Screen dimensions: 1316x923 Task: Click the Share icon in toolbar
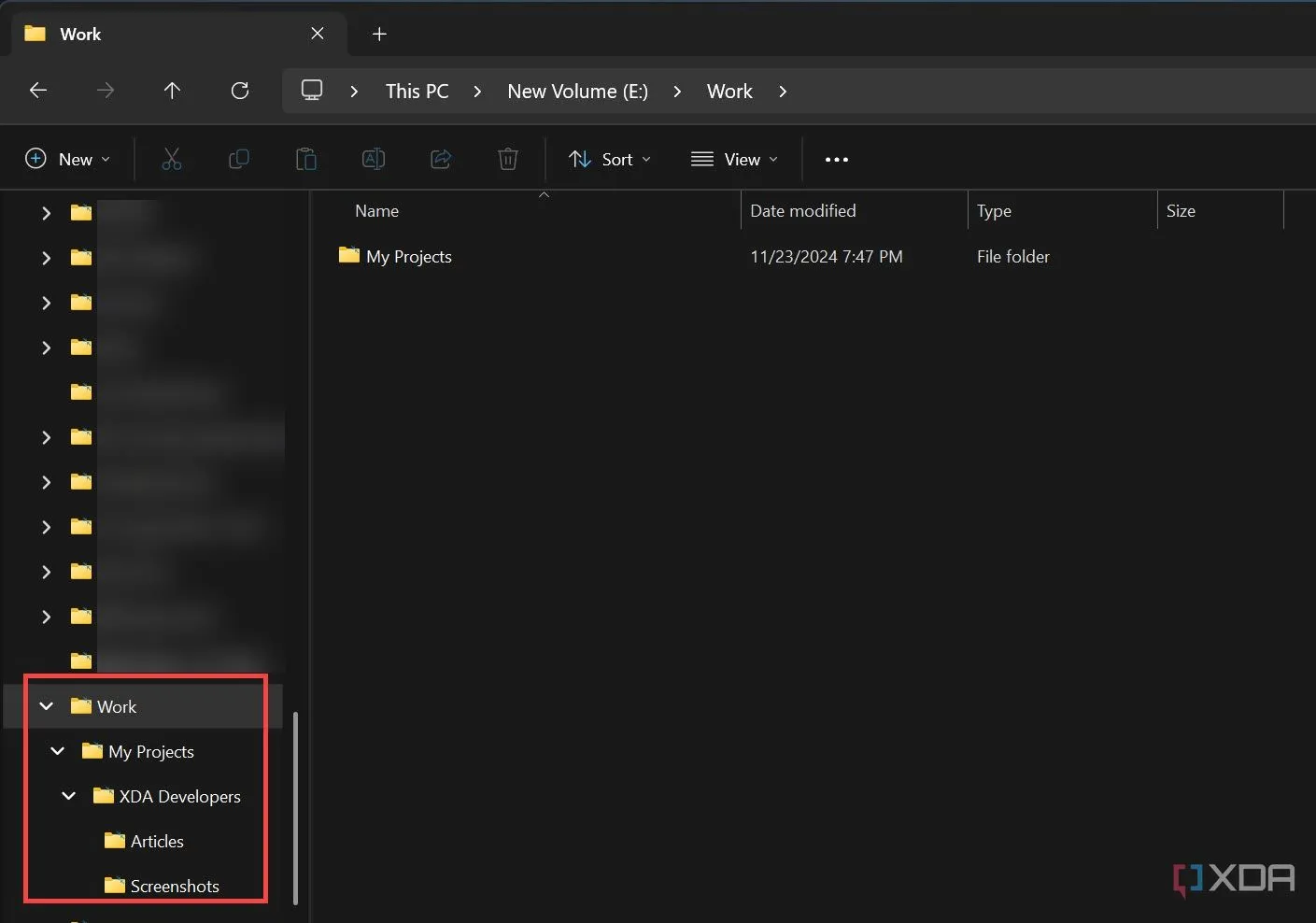point(441,159)
